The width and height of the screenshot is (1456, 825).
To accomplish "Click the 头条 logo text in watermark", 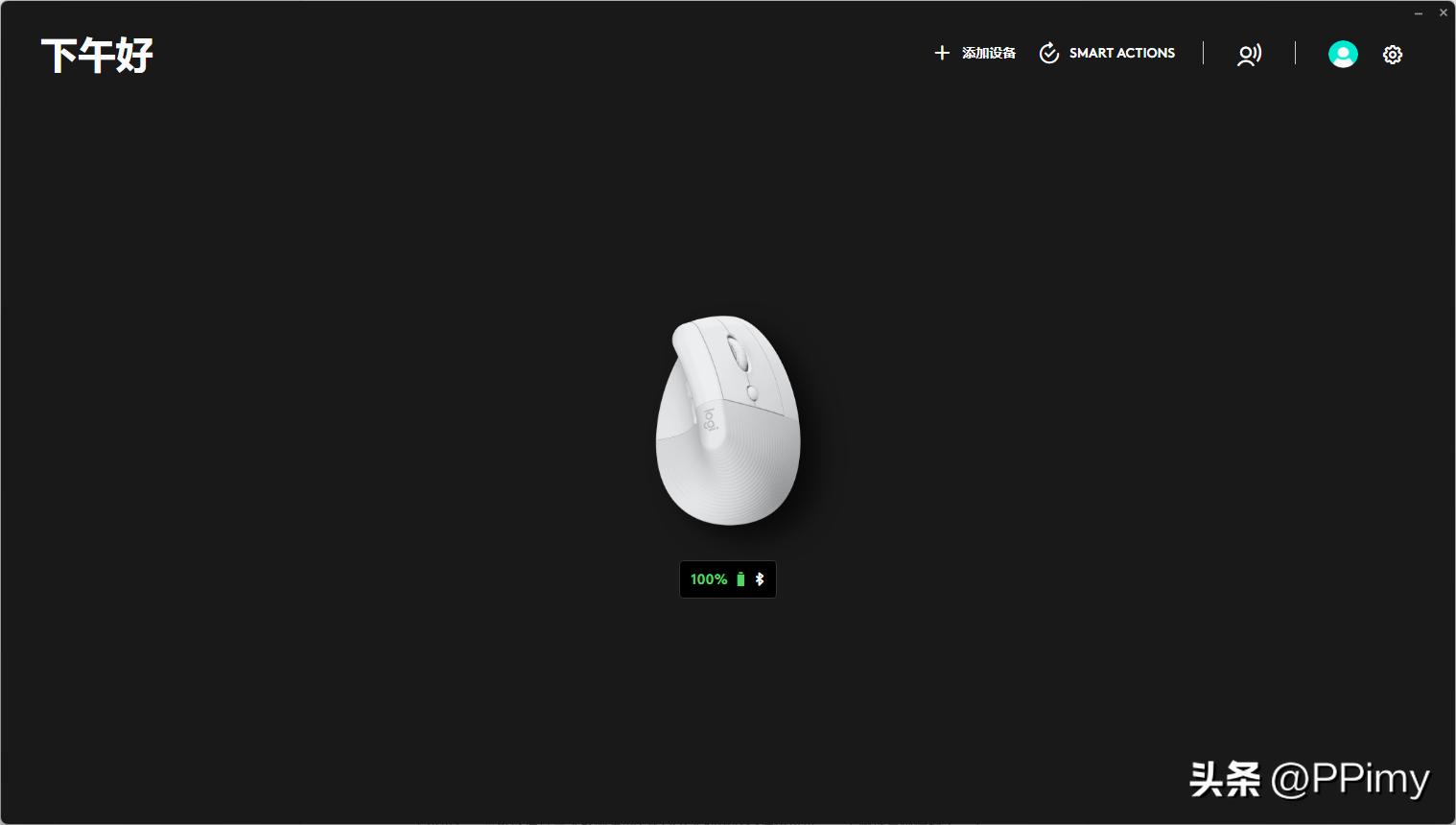I will click(x=1225, y=779).
